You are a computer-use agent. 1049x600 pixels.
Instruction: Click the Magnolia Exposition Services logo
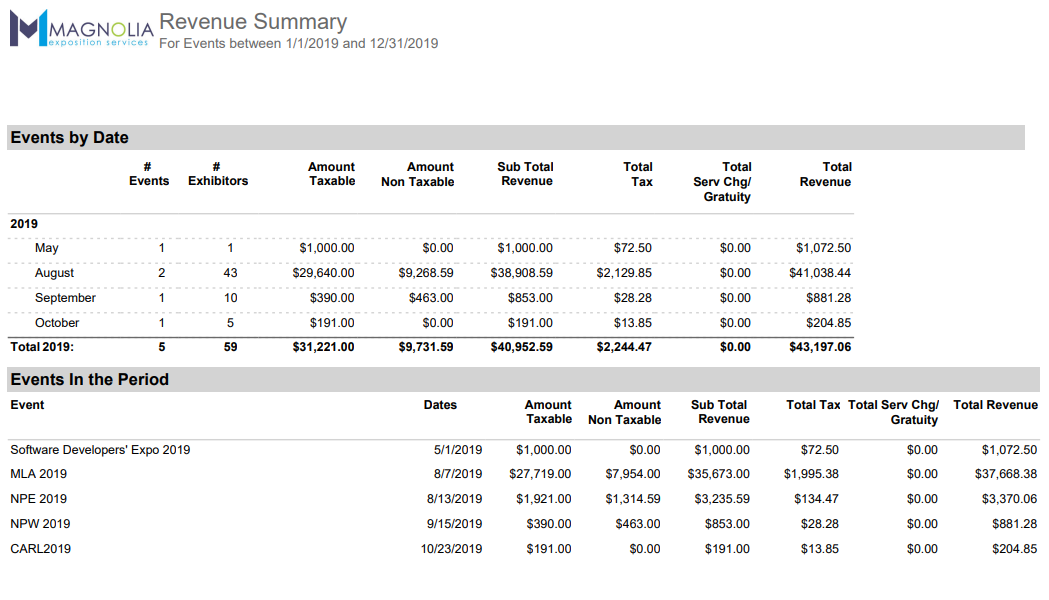(80, 28)
